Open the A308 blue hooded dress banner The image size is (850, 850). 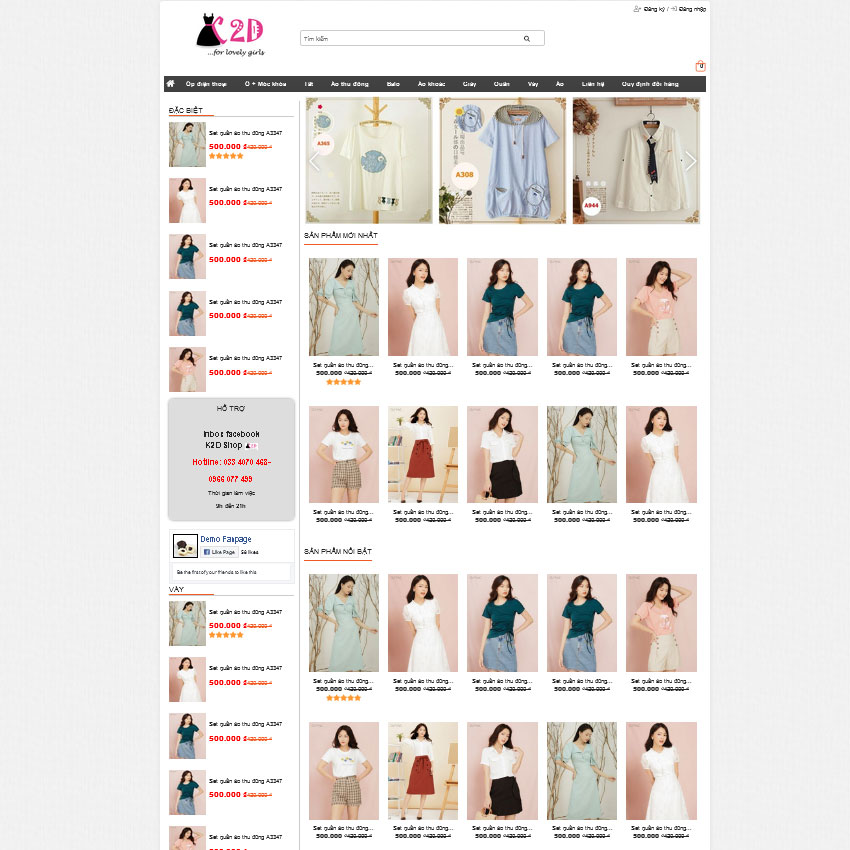pos(503,160)
